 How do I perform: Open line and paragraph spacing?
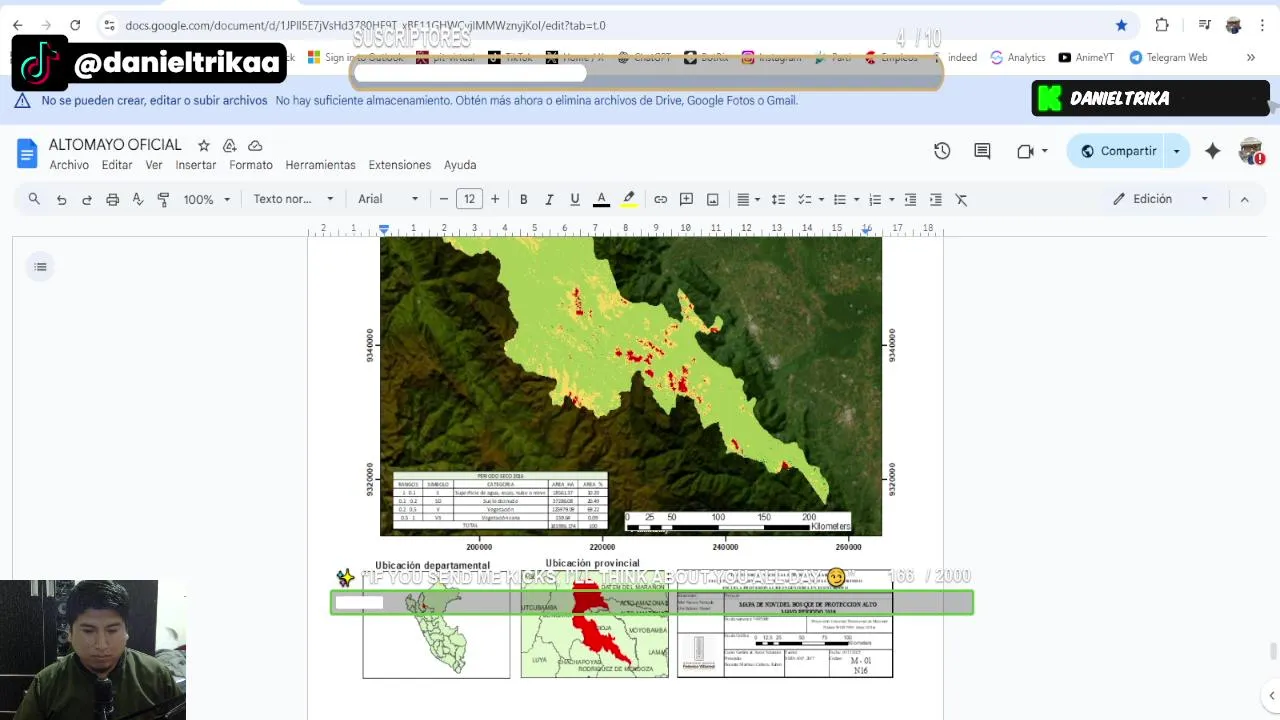(x=778, y=199)
